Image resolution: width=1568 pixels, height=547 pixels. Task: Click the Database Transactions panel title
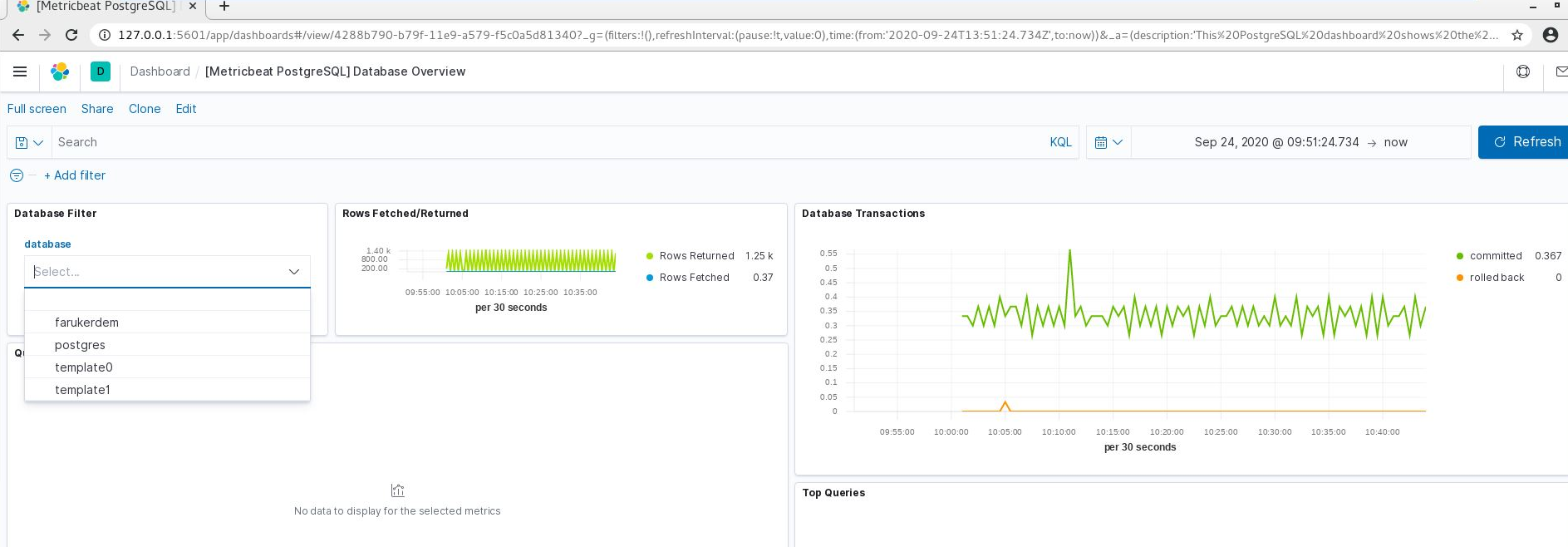[x=863, y=214]
